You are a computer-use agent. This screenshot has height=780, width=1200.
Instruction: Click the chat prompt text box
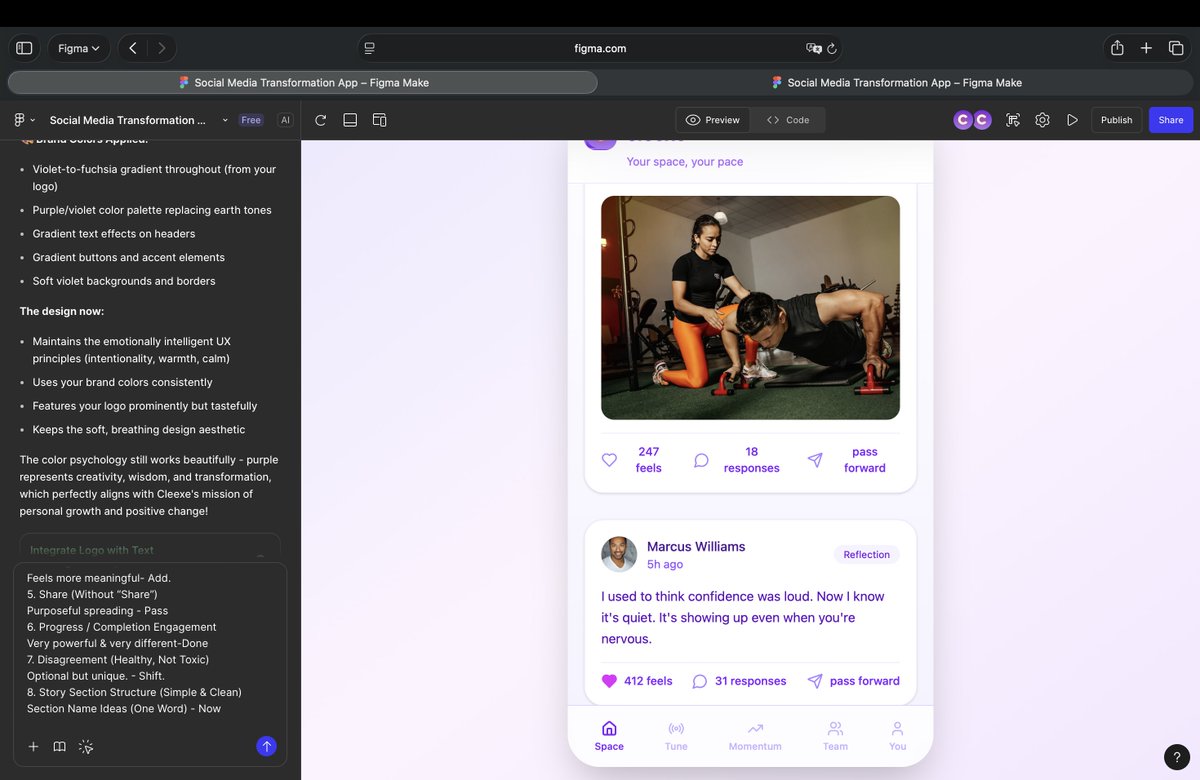pos(150,643)
